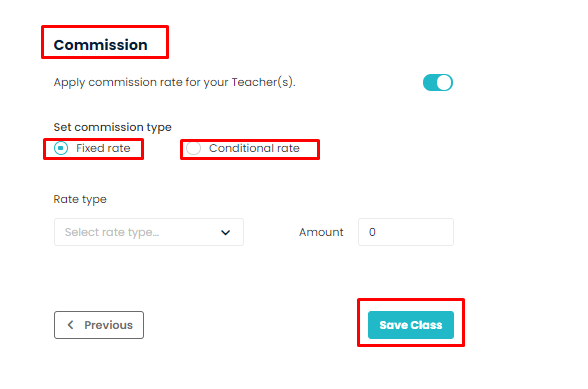Toggle the teacher commission rate switch

coord(438,83)
